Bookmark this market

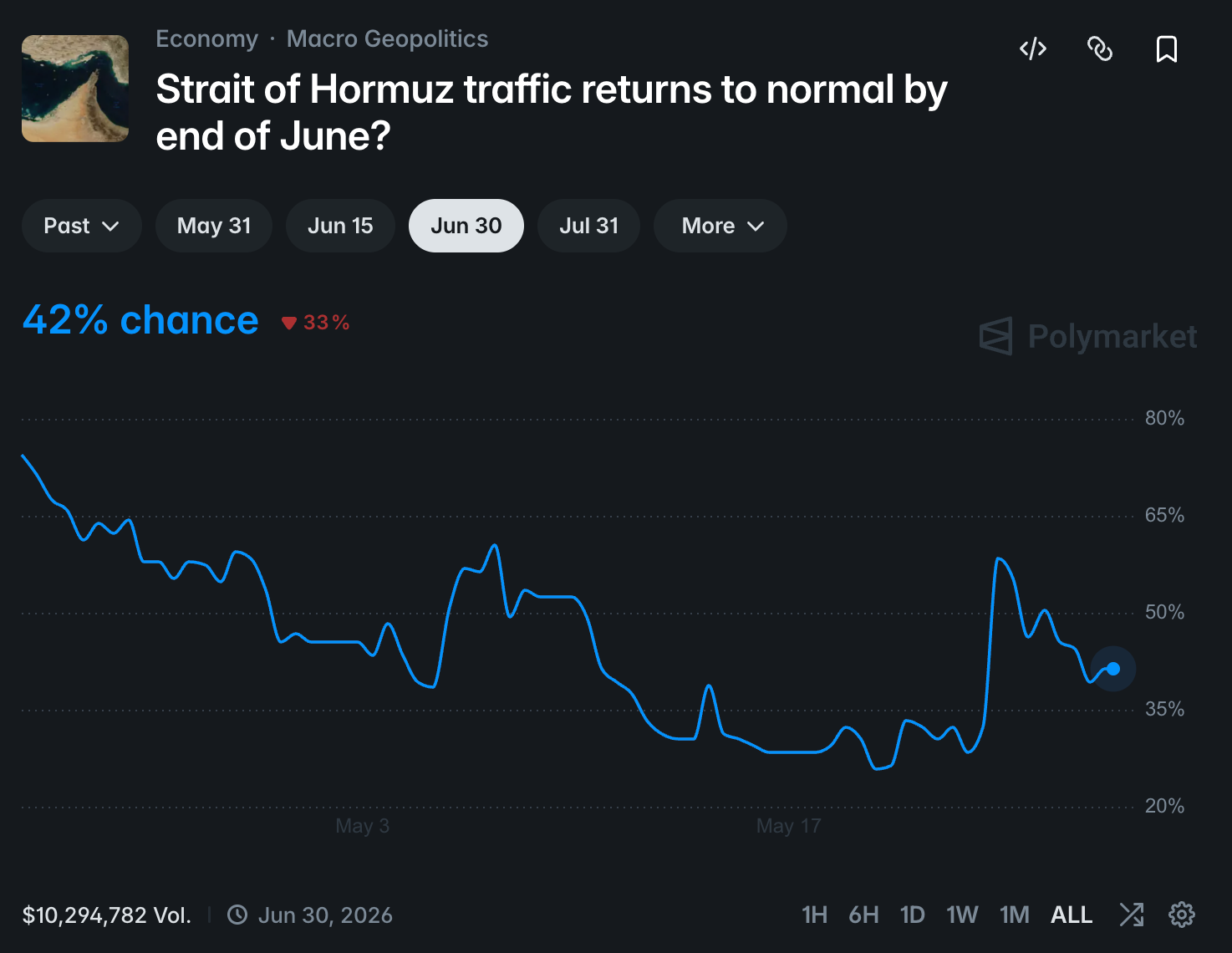1167,49
